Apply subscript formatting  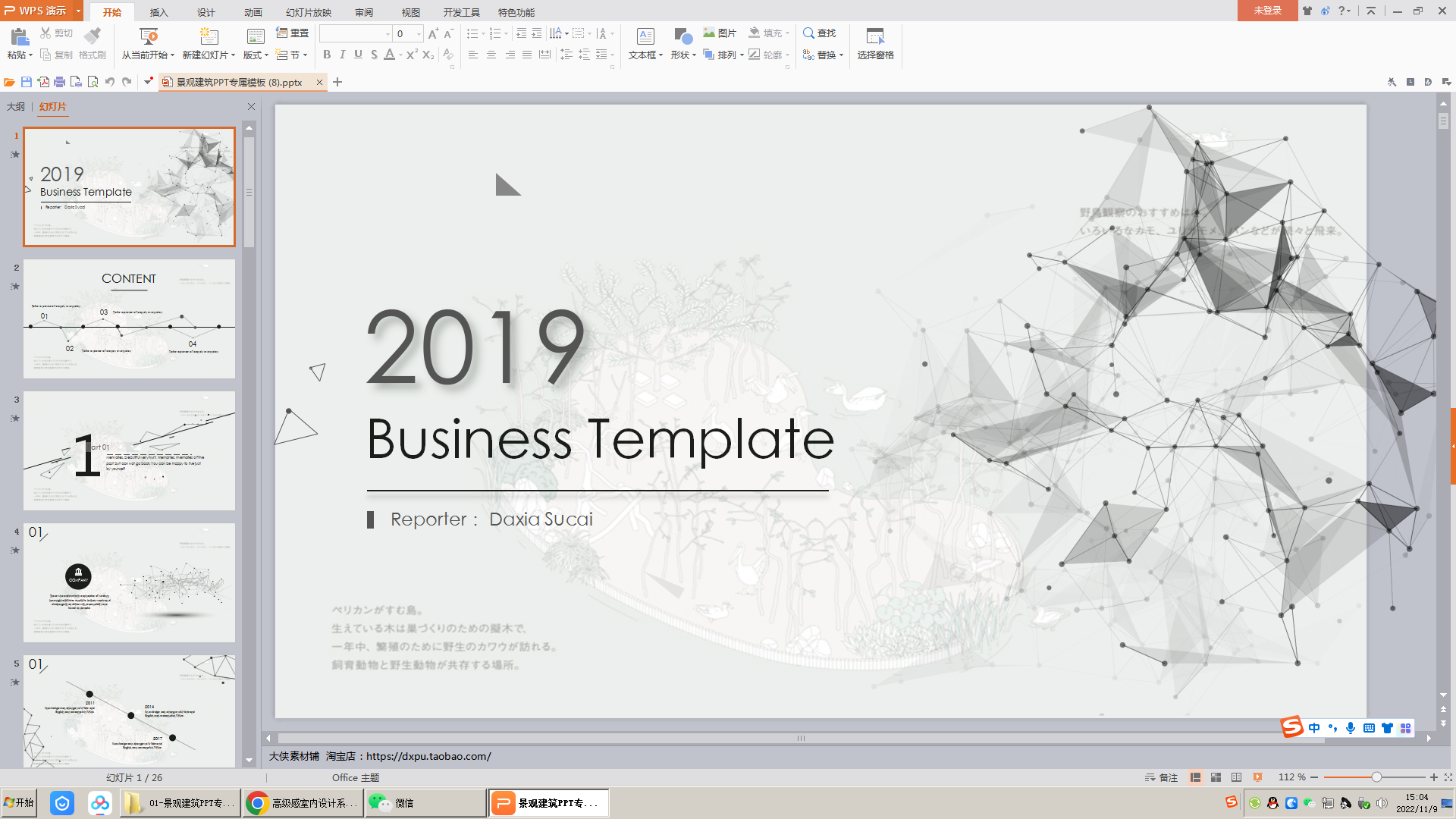[428, 55]
